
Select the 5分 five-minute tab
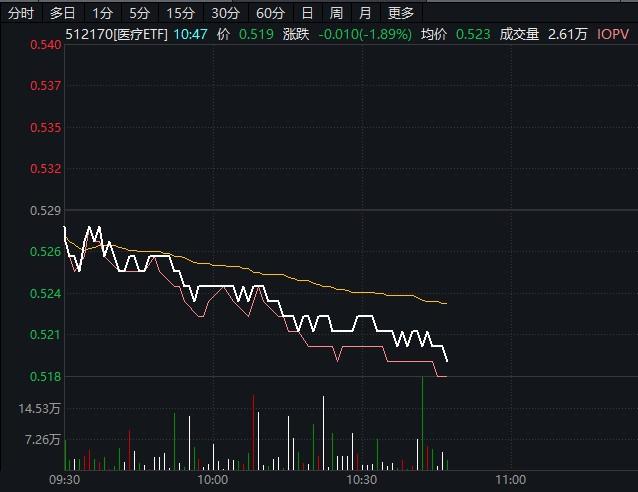139,14
